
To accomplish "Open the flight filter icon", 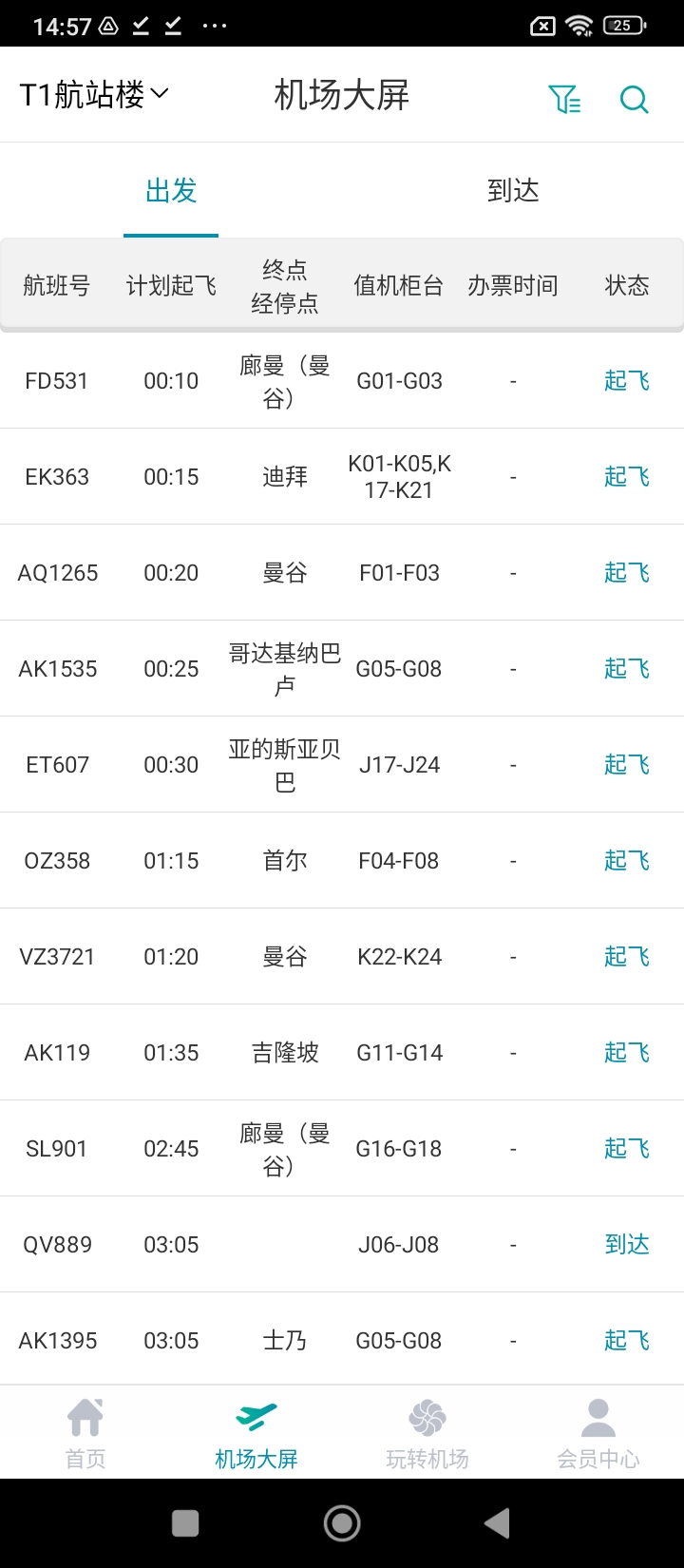I will click(564, 98).
